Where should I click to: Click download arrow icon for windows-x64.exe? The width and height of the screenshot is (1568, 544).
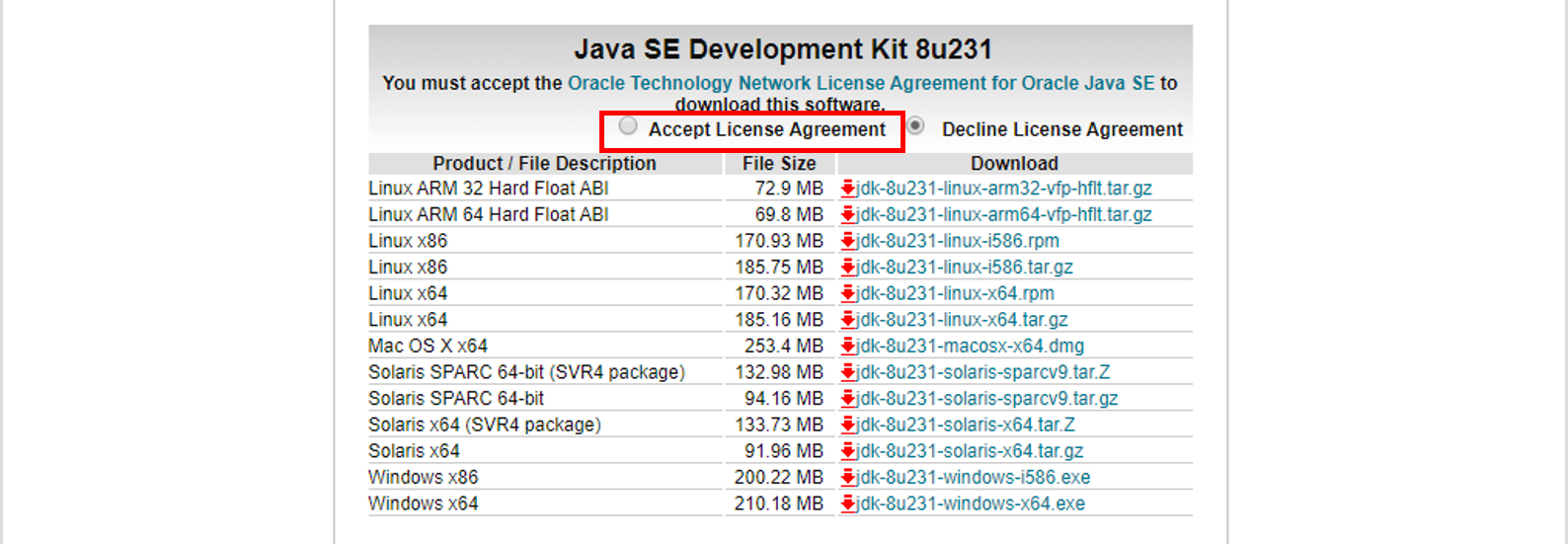[847, 504]
